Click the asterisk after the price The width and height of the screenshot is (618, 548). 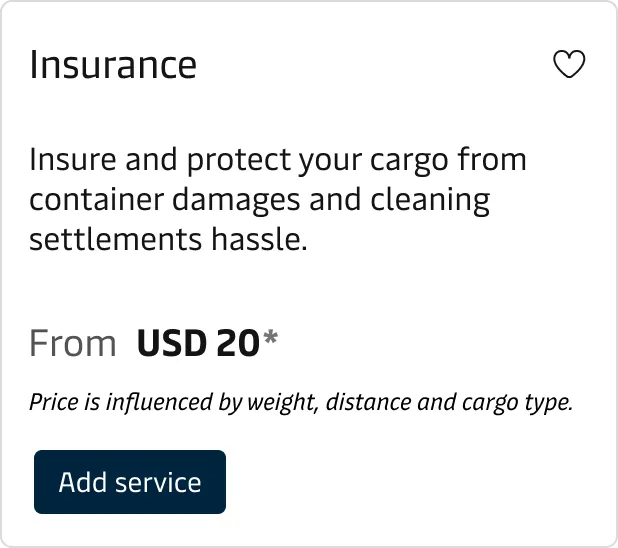tap(270, 341)
